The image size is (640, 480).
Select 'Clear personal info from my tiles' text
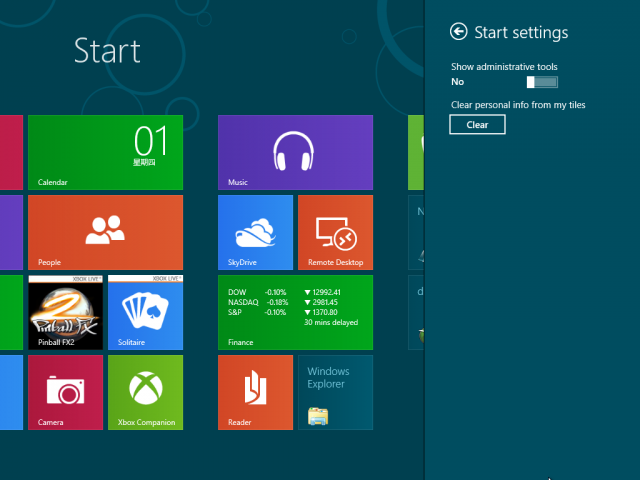518,105
